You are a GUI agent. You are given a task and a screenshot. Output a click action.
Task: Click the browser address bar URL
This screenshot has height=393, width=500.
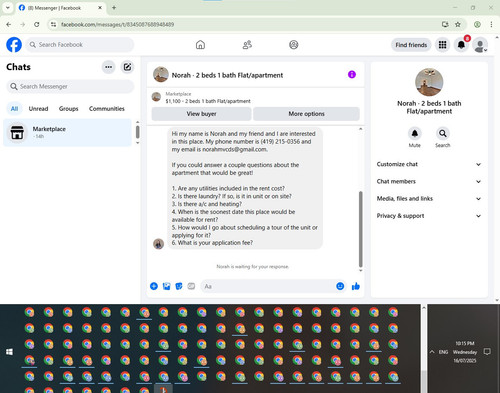117,24
